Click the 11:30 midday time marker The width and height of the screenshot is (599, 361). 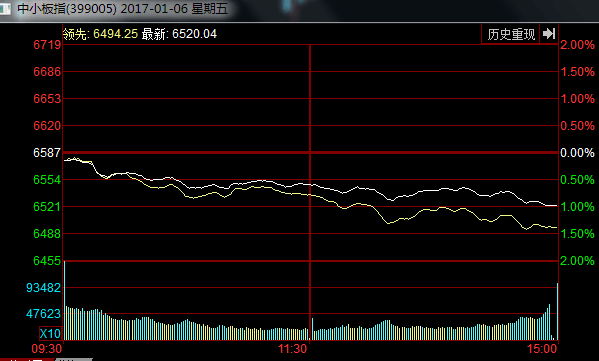[x=292, y=349]
